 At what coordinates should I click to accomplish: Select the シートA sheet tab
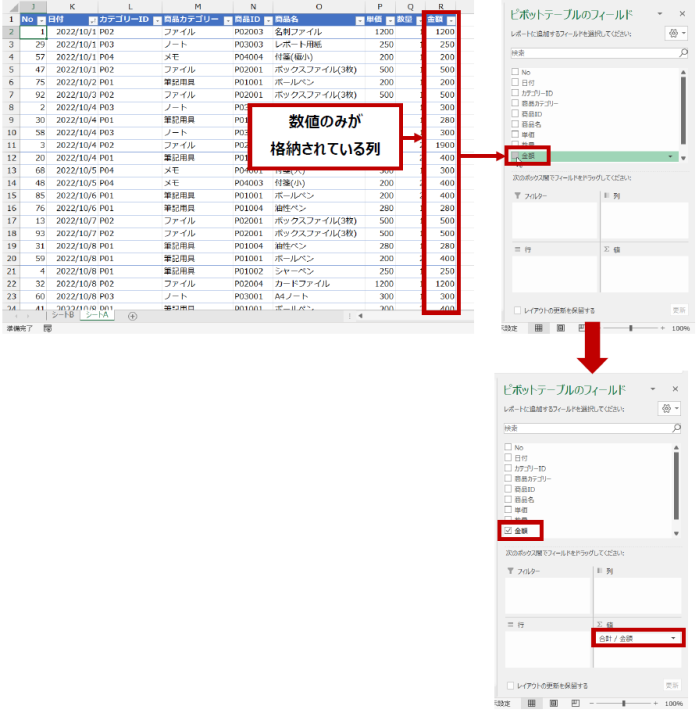tap(98, 316)
